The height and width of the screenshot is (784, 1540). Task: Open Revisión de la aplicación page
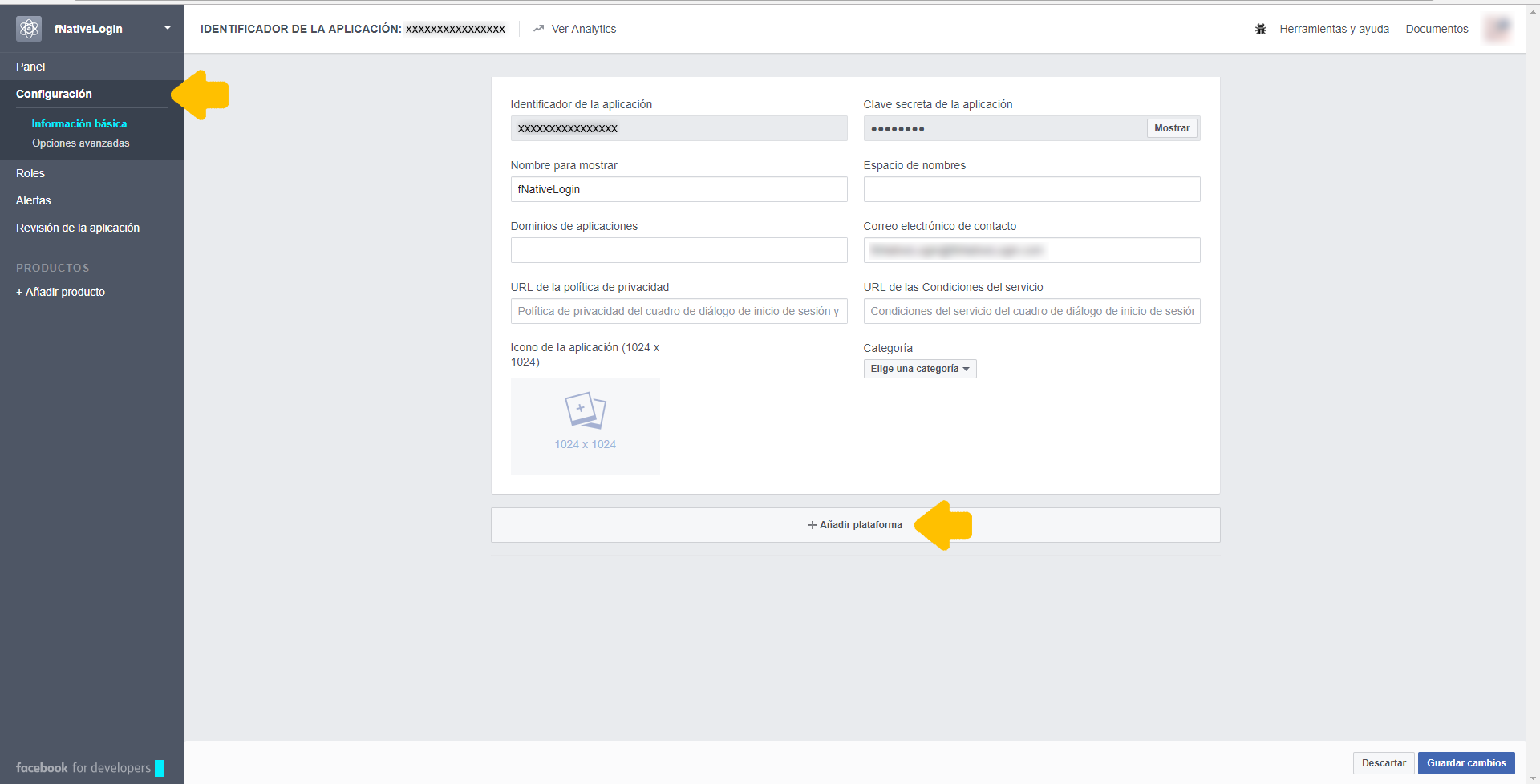[78, 228]
